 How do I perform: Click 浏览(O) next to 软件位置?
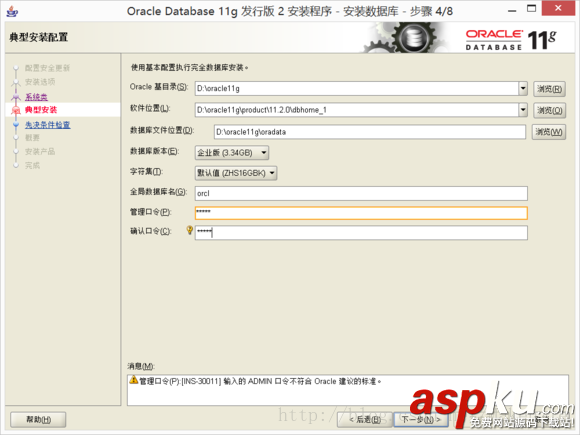(549, 110)
